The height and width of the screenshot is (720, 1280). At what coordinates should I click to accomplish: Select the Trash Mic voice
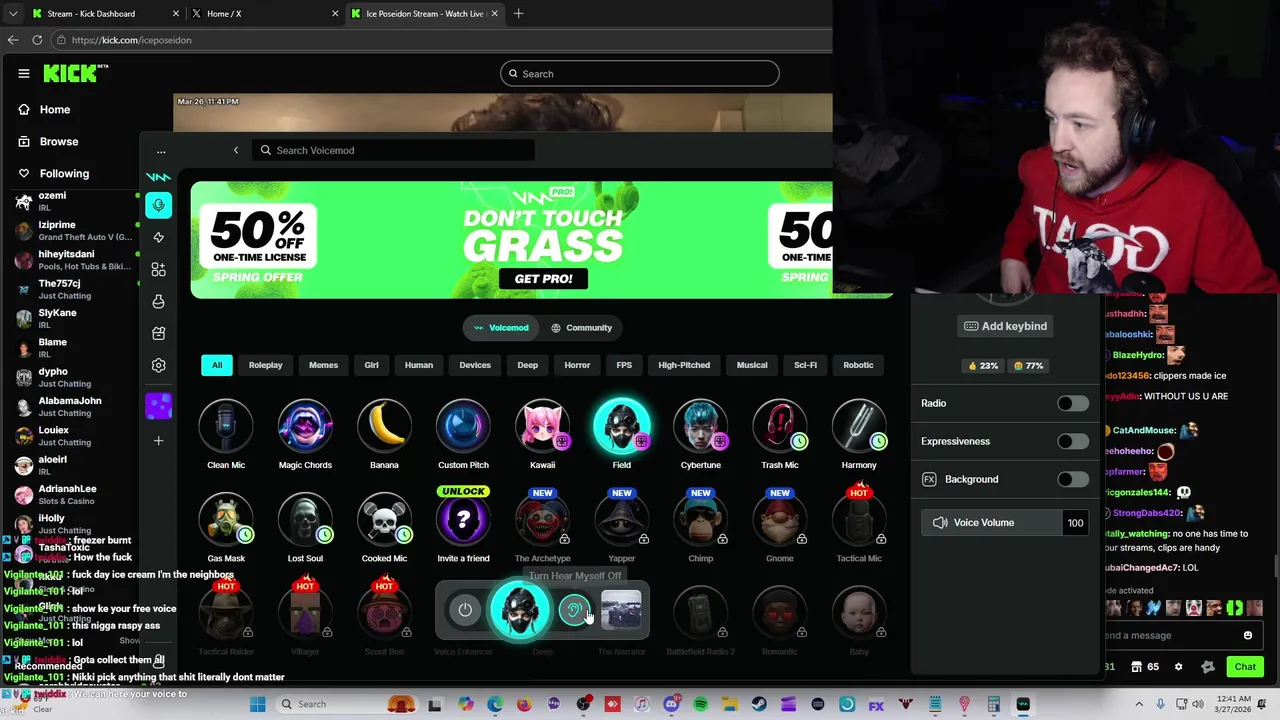tap(779, 427)
